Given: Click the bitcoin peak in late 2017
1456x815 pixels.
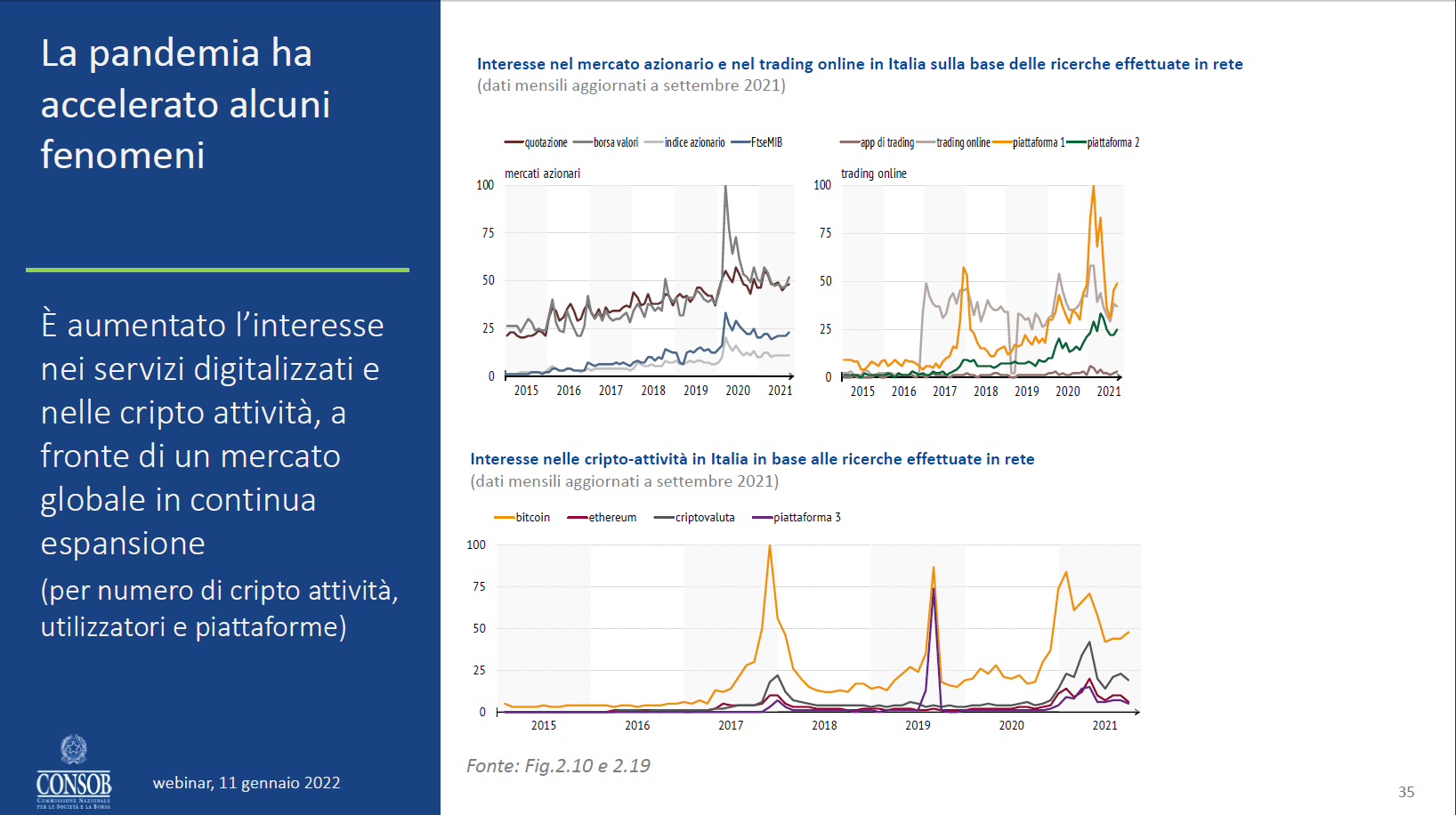Looking at the screenshot, I should (x=770, y=547).
